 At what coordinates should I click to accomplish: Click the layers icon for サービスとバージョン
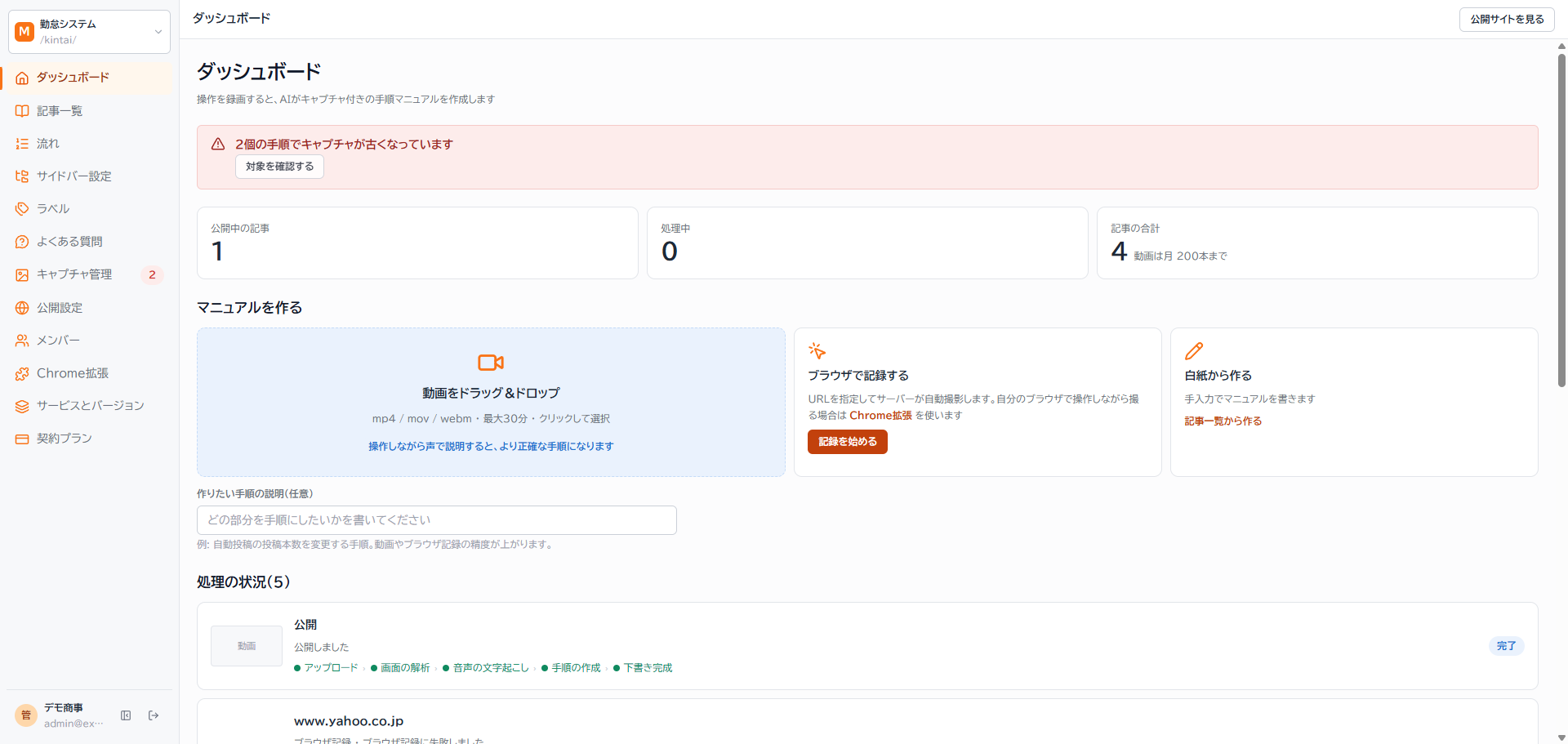(22, 406)
